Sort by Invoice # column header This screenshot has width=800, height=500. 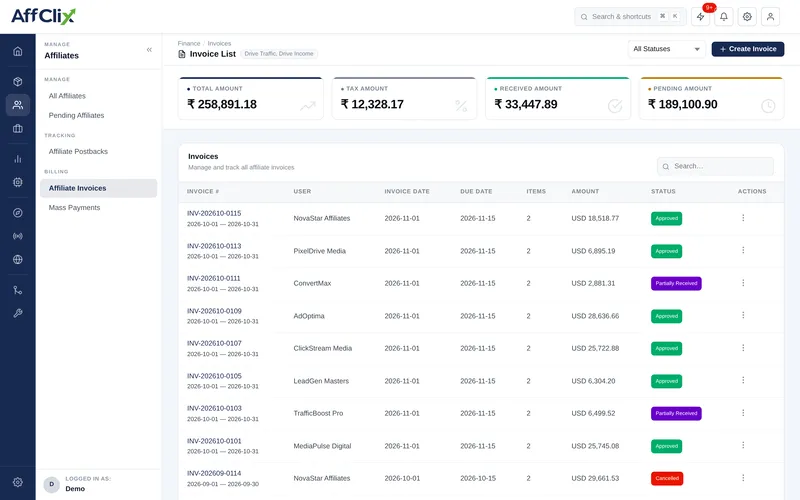(x=203, y=191)
